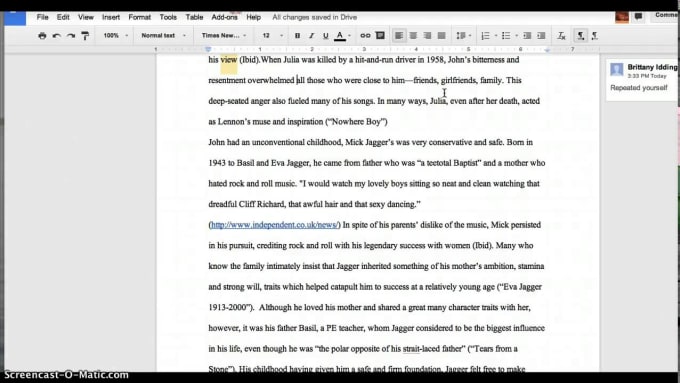The image size is (680, 383).
Task: Insert a link with chain icon
Action: [365, 36]
